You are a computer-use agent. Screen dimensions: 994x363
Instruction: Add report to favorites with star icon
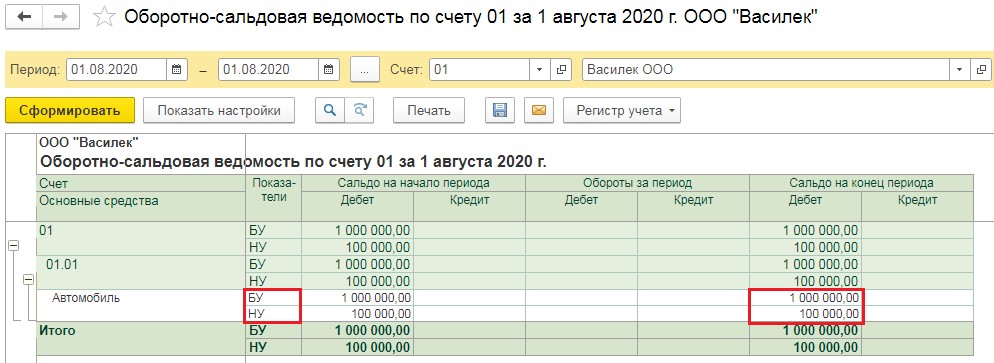103,17
